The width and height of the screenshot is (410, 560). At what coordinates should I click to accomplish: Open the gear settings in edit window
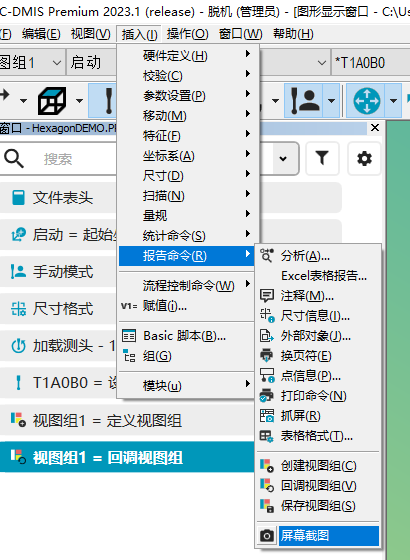pyautogui.click(x=364, y=158)
